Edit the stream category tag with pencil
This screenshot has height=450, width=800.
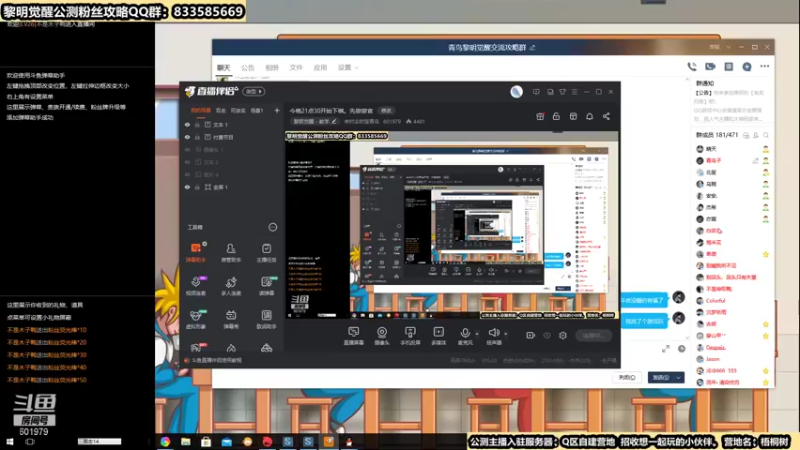(334, 121)
